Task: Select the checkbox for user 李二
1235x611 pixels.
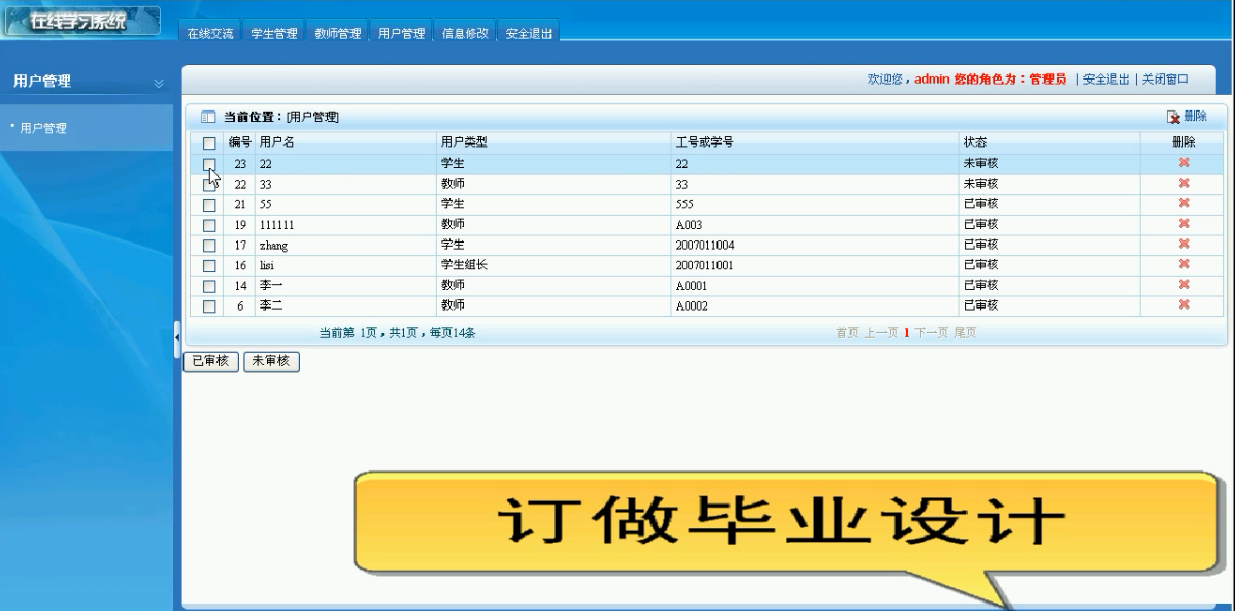Action: (209, 306)
